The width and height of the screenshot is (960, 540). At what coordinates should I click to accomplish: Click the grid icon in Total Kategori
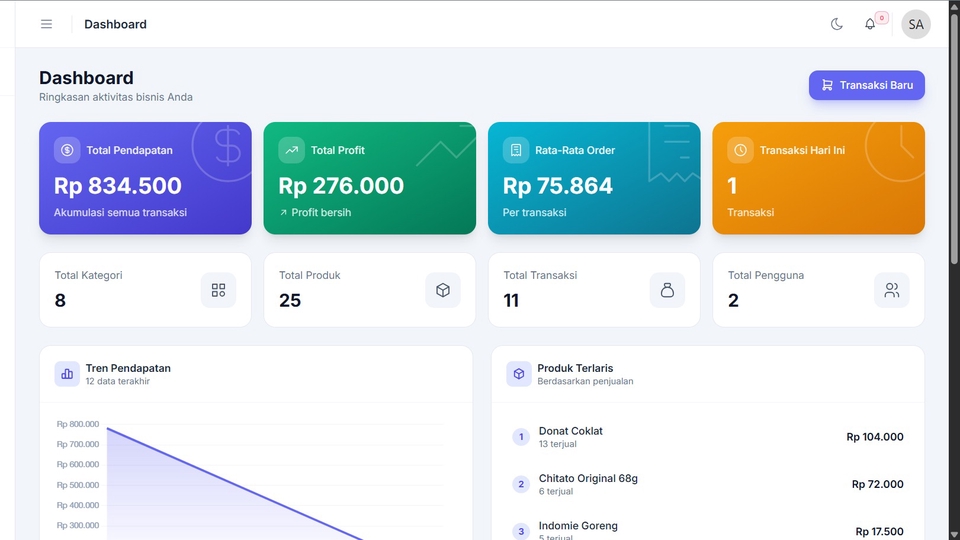point(219,290)
